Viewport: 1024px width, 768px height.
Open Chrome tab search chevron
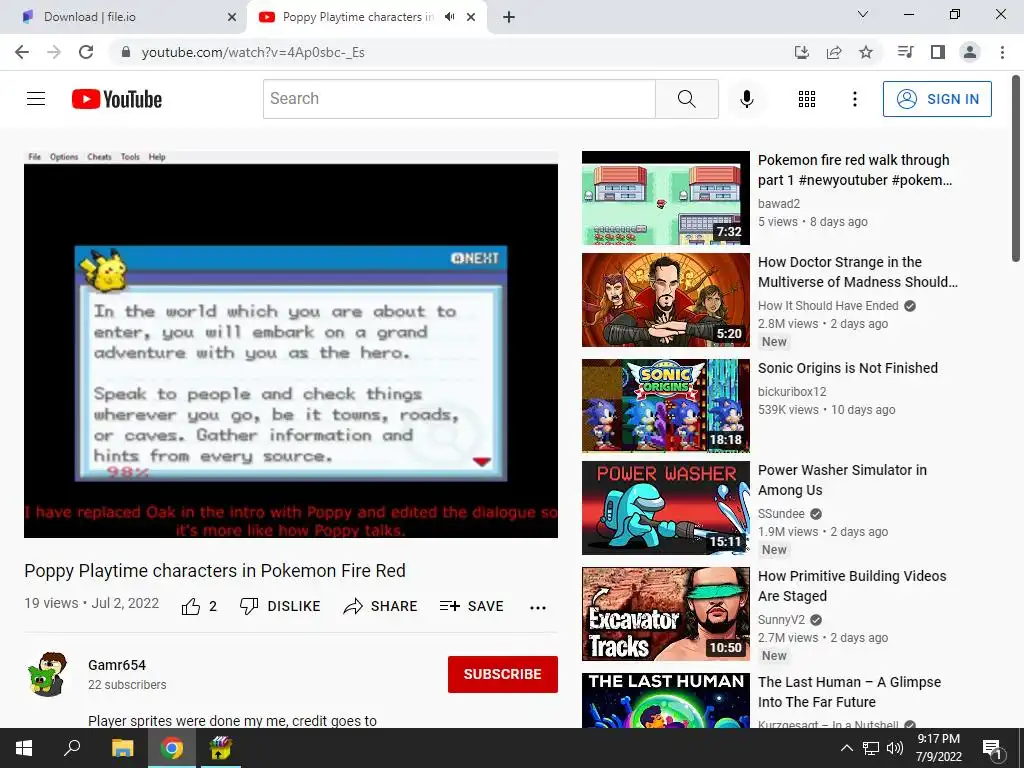[863, 14]
